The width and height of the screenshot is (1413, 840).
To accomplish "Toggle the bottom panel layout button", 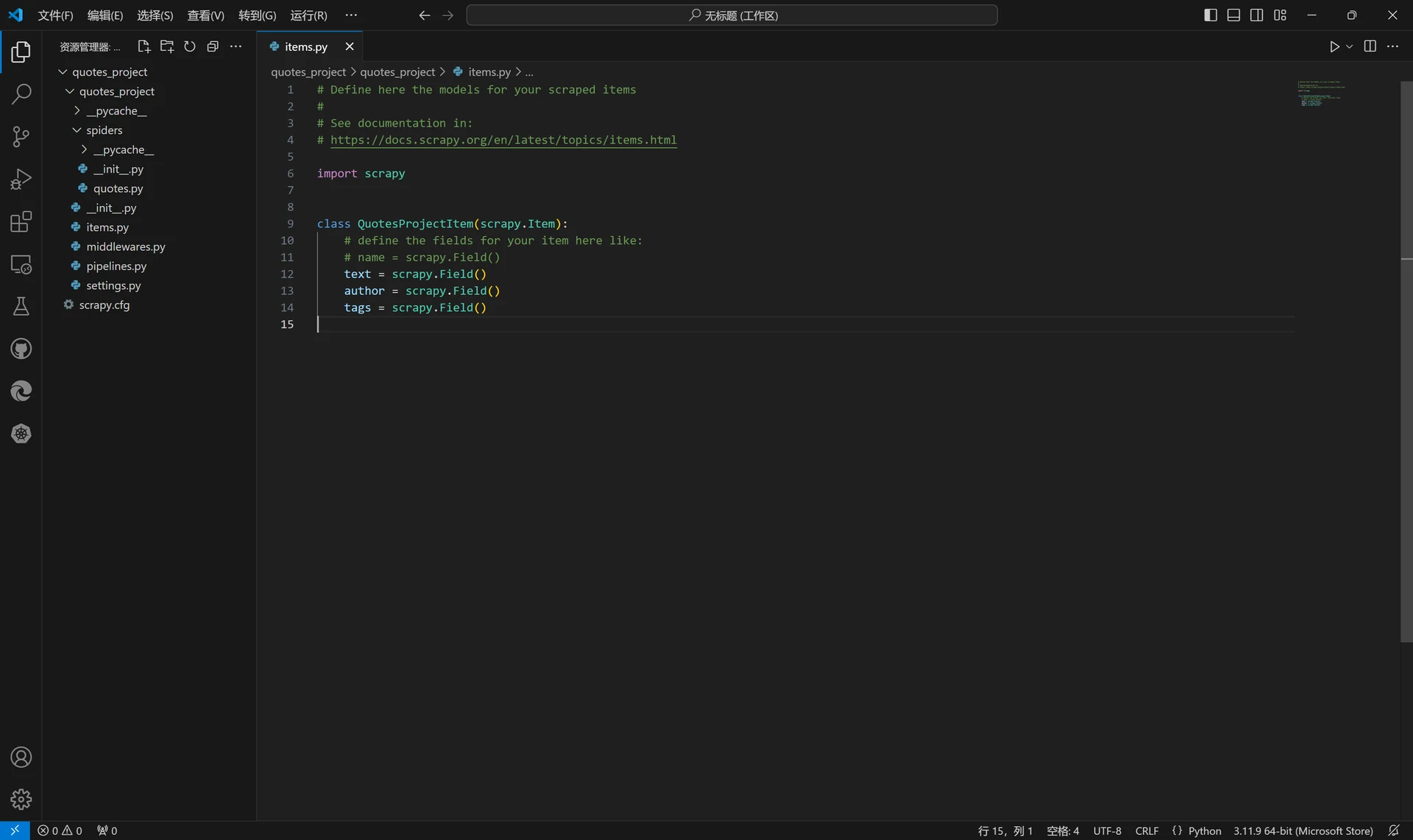I will (x=1234, y=15).
